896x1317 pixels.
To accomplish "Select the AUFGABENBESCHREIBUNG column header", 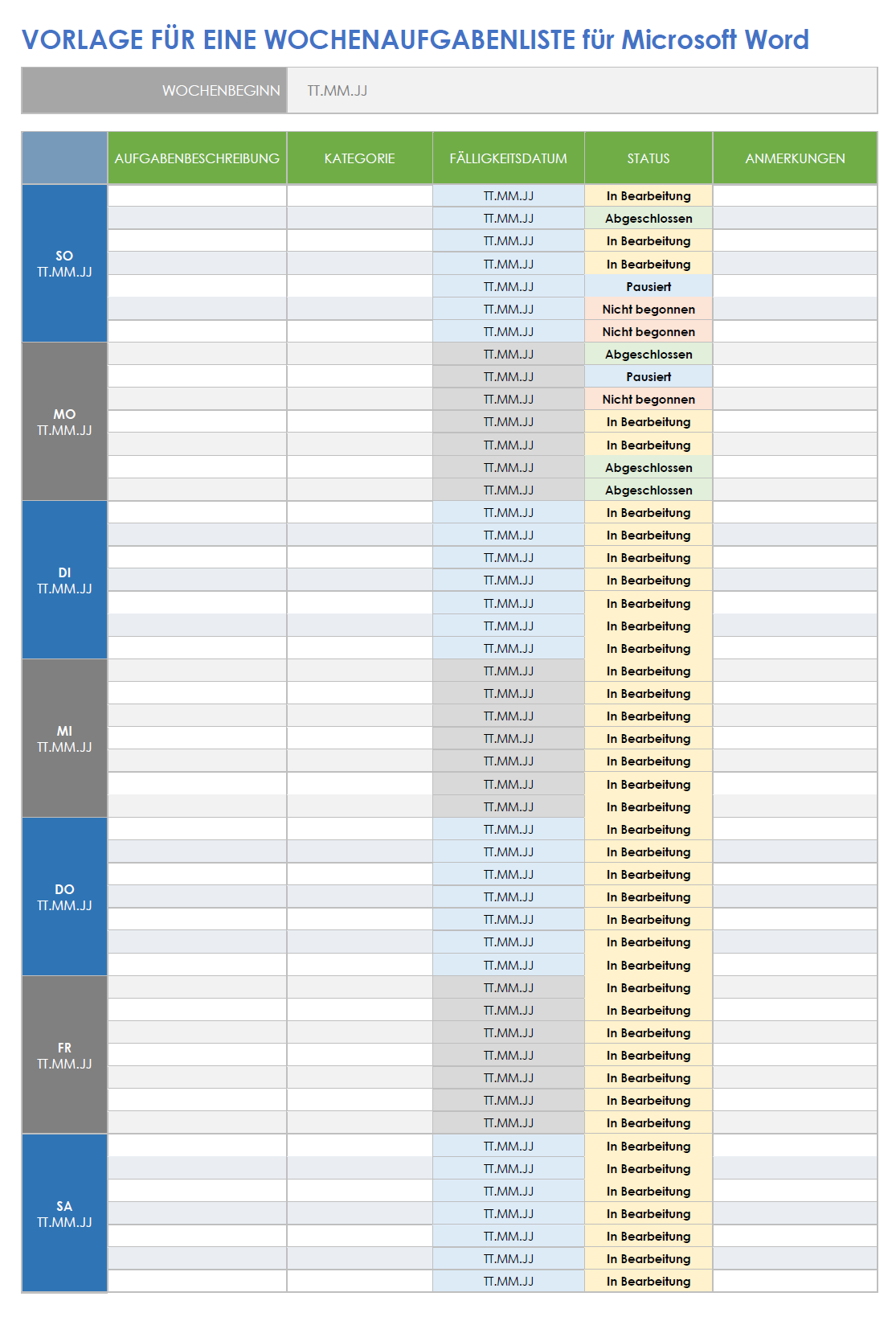I will click(197, 158).
